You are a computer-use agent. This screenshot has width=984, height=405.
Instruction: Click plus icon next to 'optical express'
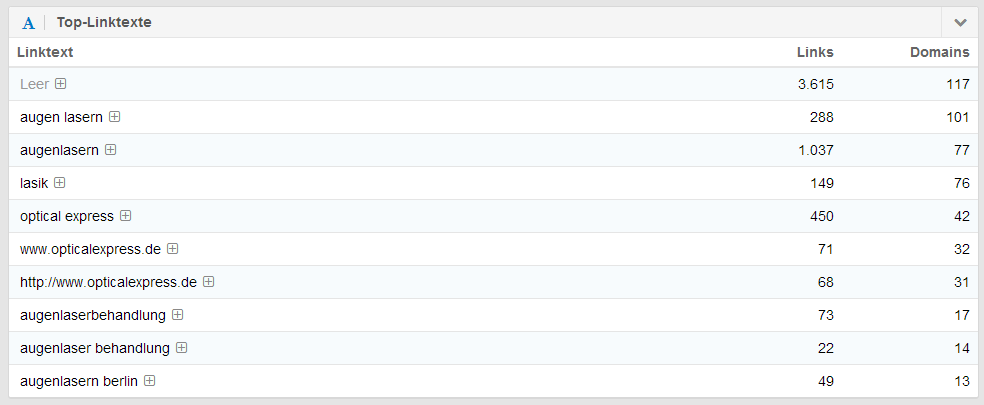[126, 216]
